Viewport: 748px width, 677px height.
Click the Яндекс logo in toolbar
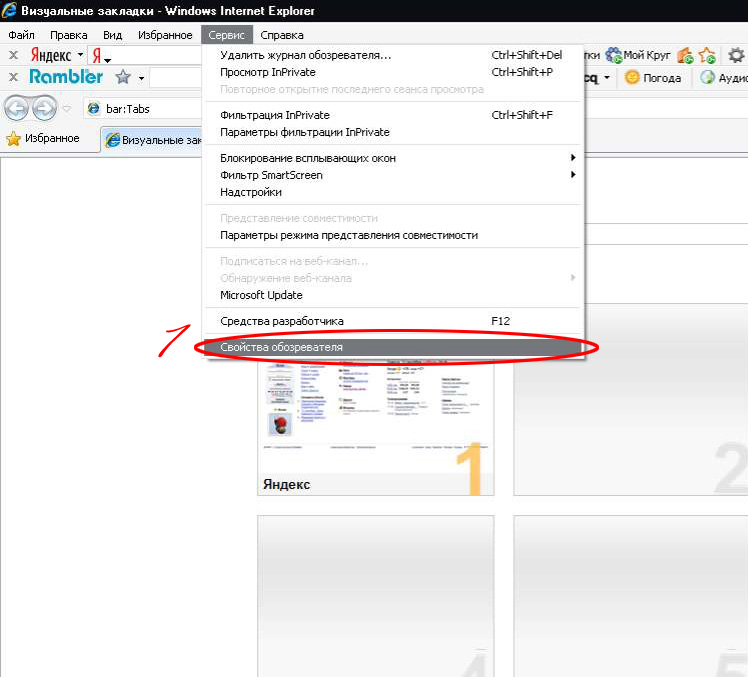tap(51, 55)
